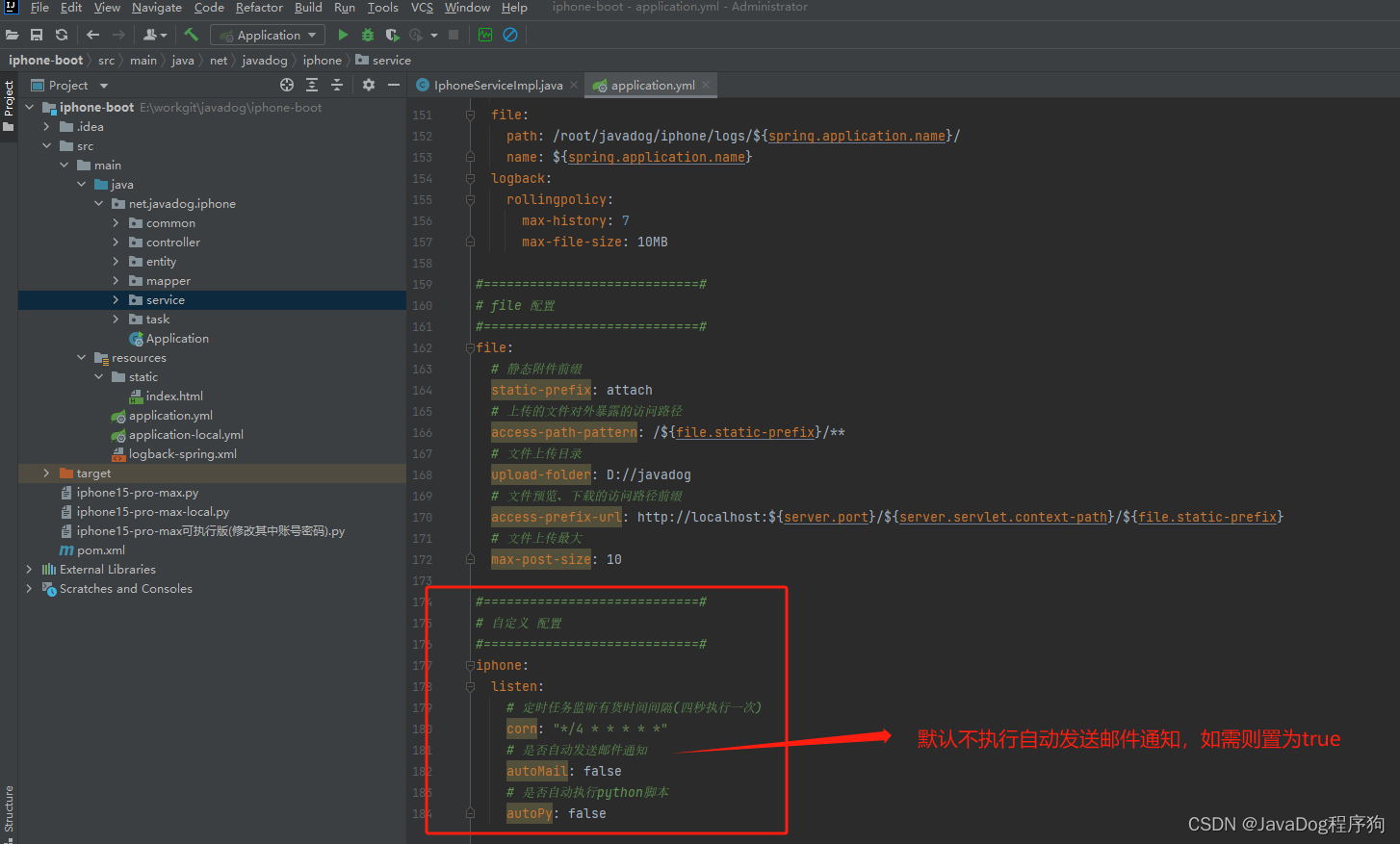Open the Project panel settings gear

tap(369, 85)
